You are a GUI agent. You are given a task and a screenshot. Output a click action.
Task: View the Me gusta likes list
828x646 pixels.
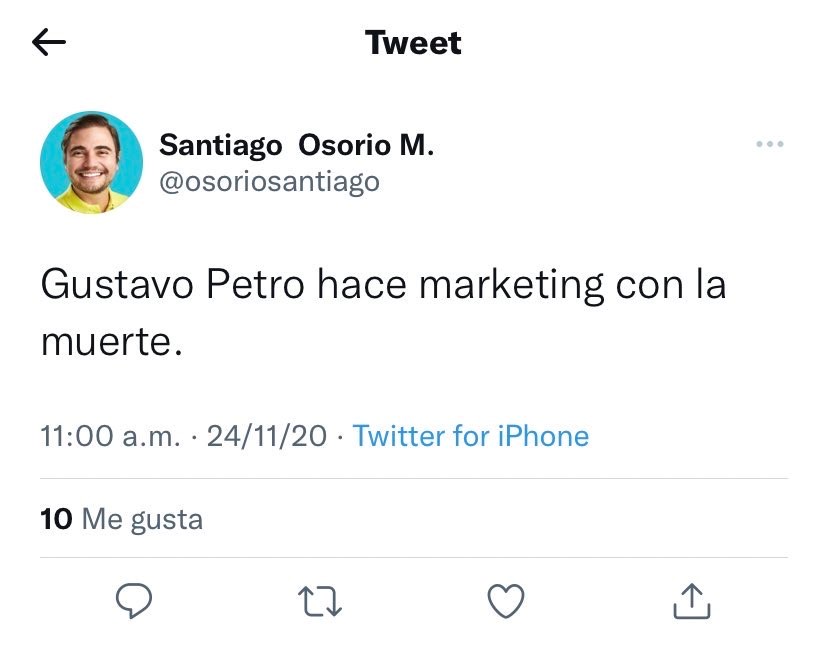141,519
